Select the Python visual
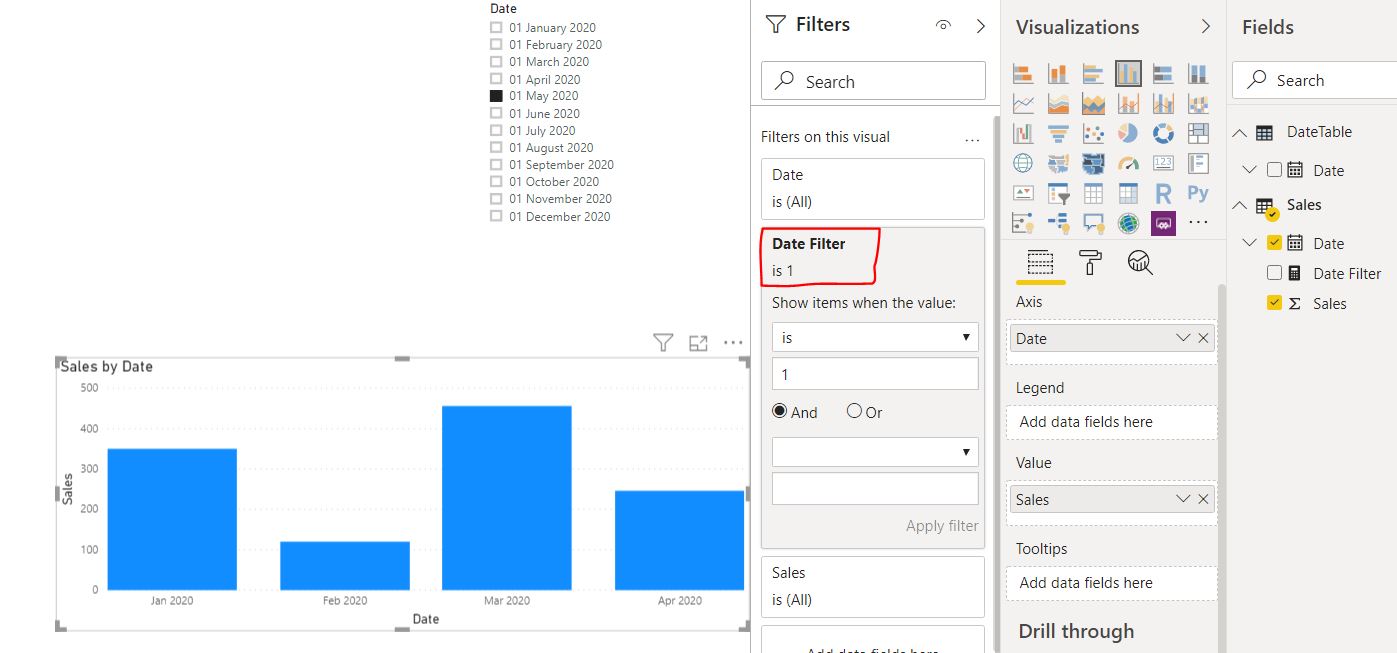 coord(1198,193)
